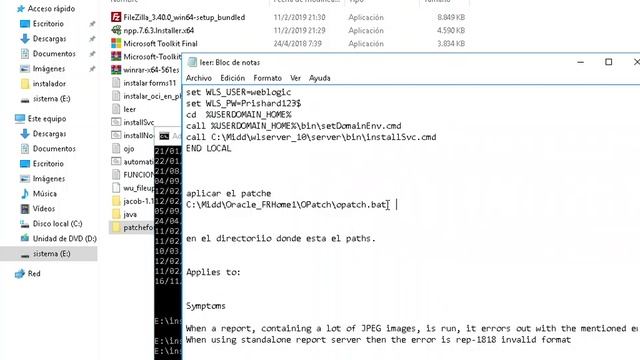This screenshot has height=360, width=640.
Task: Click the pin icon beside Descargas
Action: click(x=92, y=39)
